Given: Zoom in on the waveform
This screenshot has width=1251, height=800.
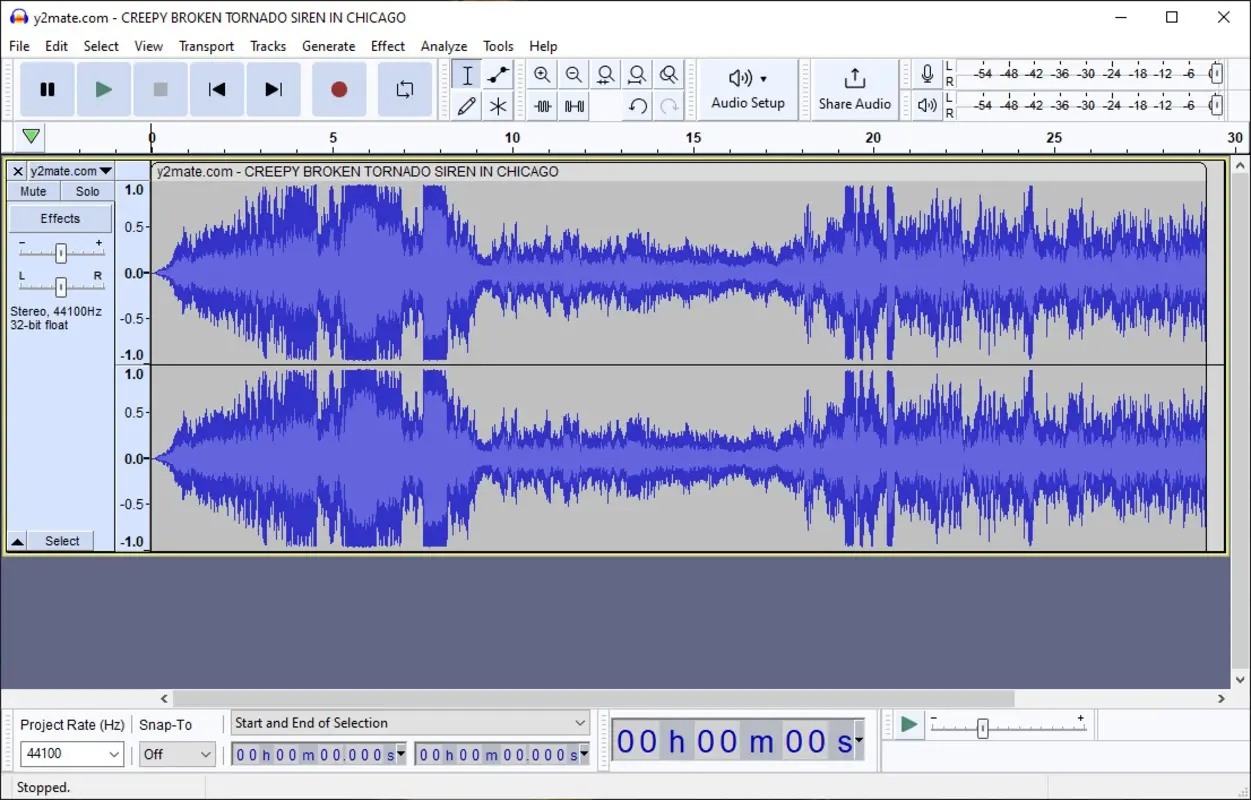Looking at the screenshot, I should coord(542,74).
